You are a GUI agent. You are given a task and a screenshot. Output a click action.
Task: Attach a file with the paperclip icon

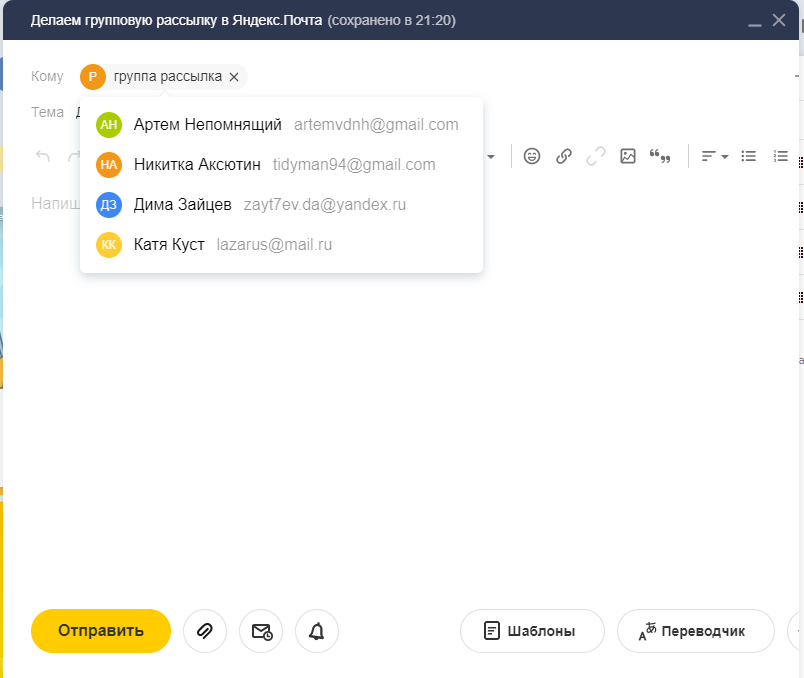205,631
